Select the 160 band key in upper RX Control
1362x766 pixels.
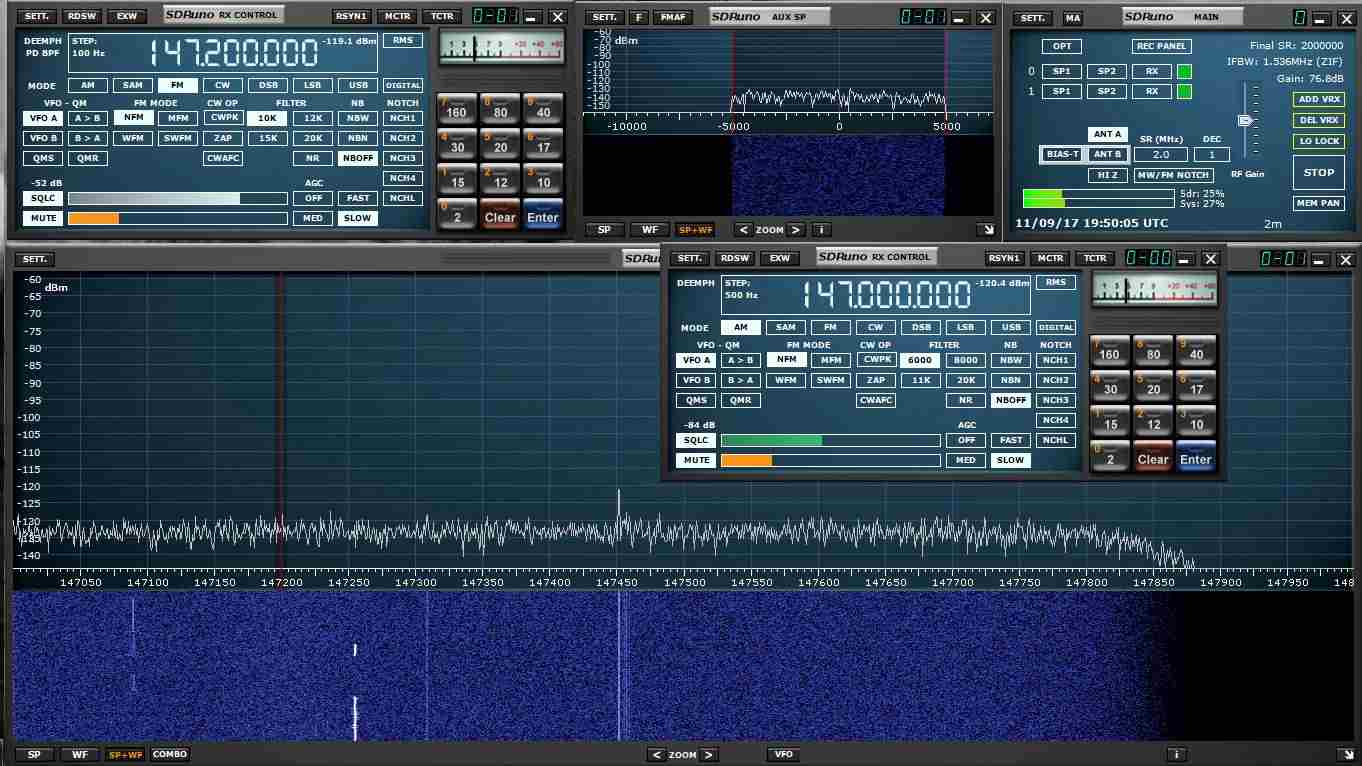[457, 108]
